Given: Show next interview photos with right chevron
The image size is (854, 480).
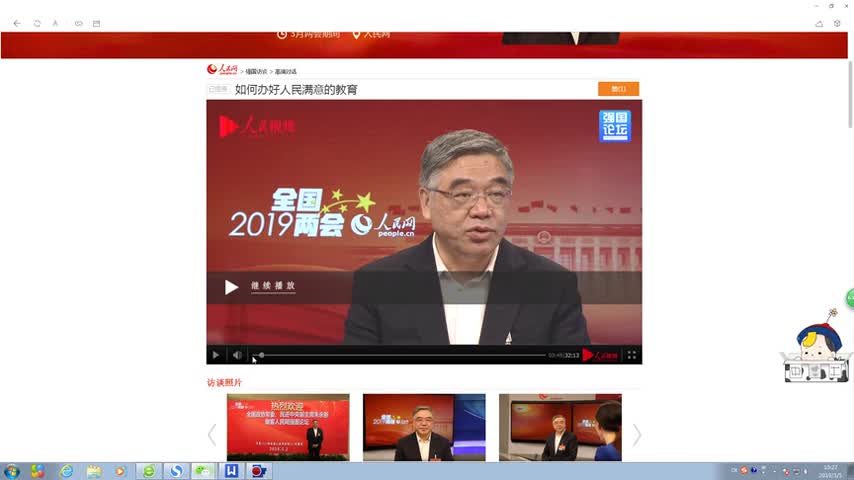Looking at the screenshot, I should click(x=636, y=434).
